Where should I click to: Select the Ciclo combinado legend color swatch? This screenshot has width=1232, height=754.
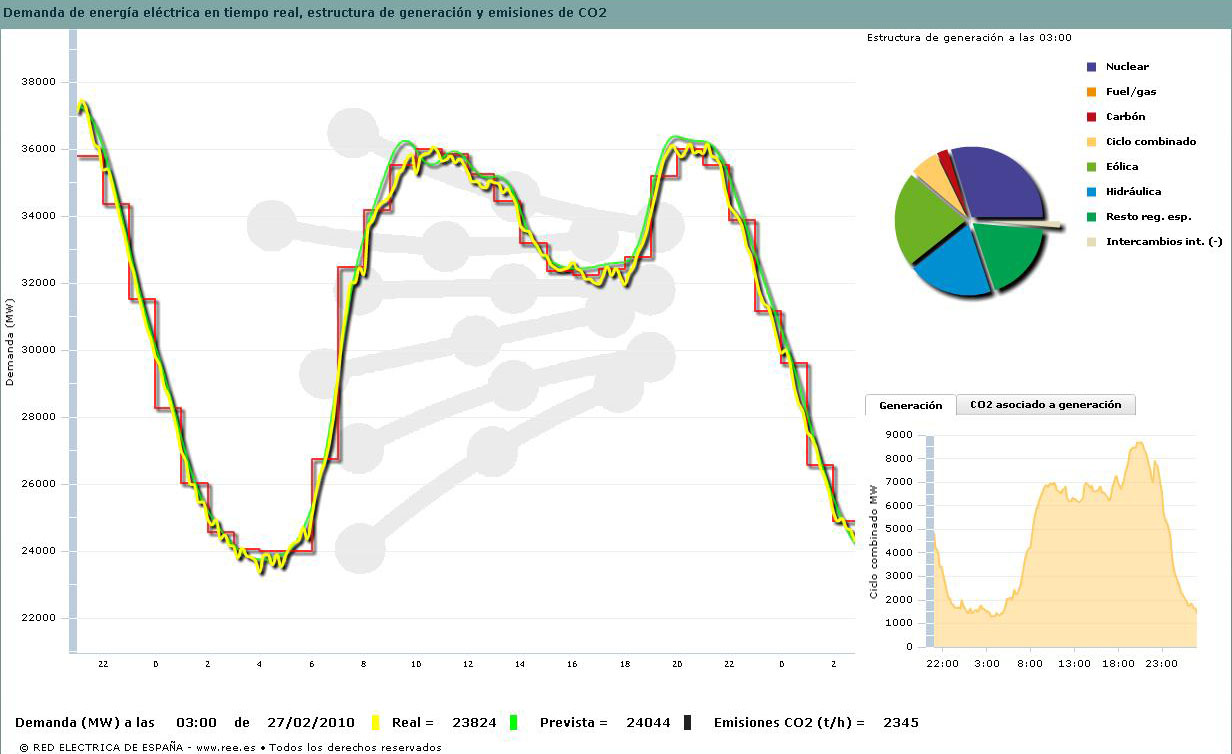pyautogui.click(x=1092, y=142)
